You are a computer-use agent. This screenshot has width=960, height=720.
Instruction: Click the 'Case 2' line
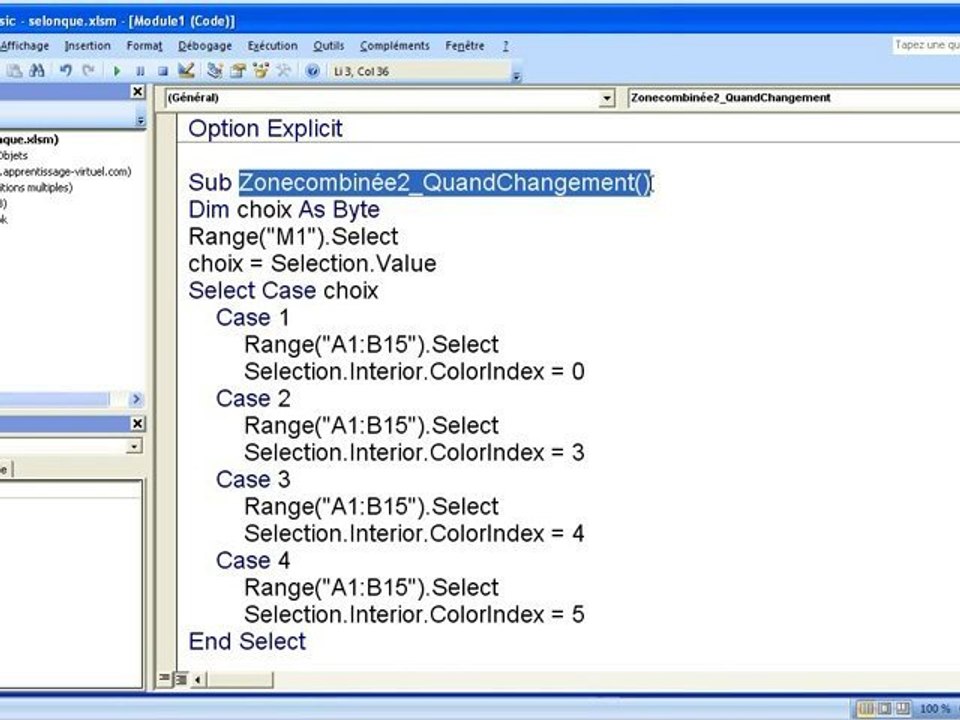(x=253, y=399)
